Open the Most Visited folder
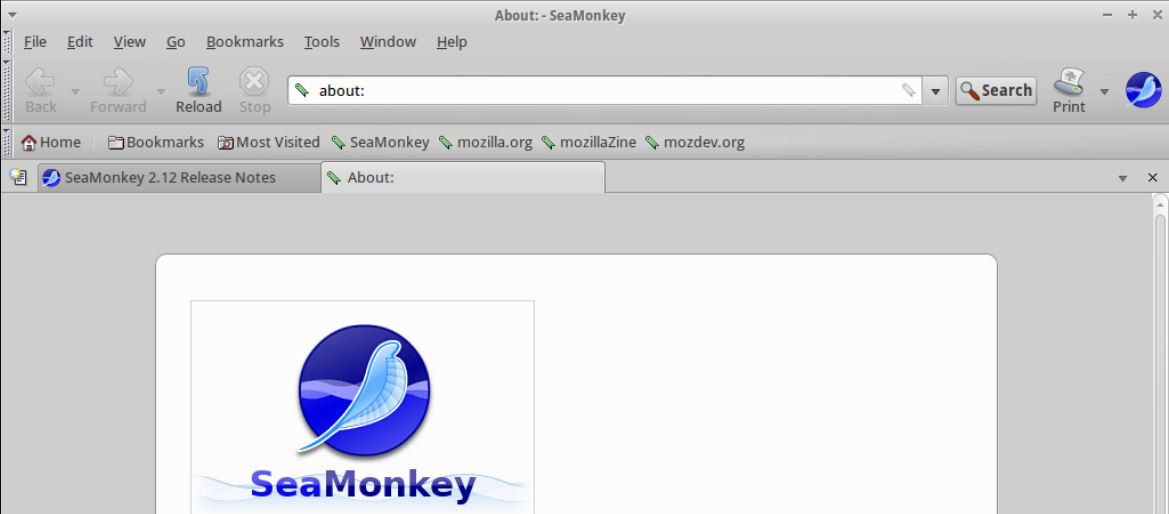The height and width of the screenshot is (514, 1169). [268, 142]
